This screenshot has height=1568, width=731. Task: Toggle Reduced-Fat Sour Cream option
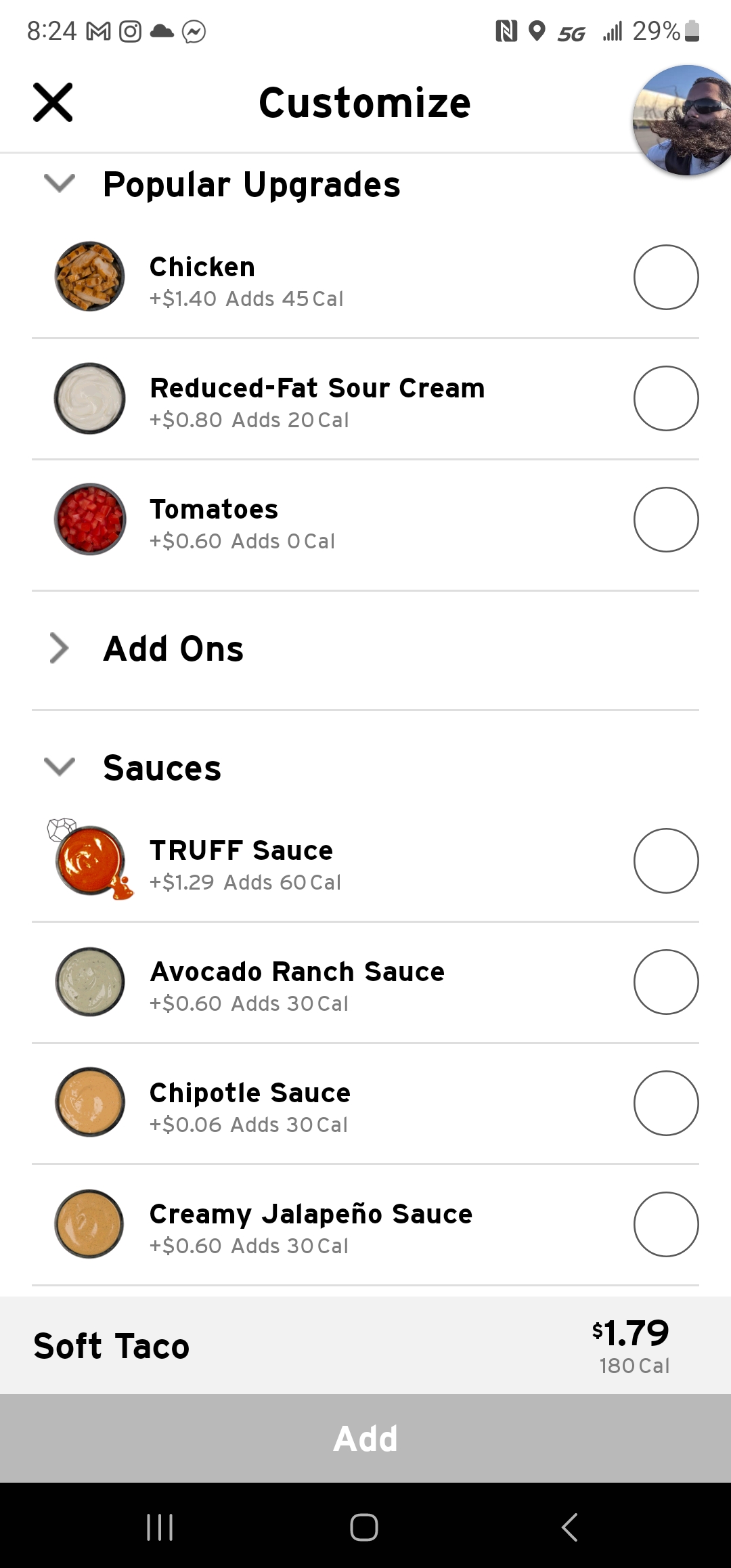click(x=666, y=398)
